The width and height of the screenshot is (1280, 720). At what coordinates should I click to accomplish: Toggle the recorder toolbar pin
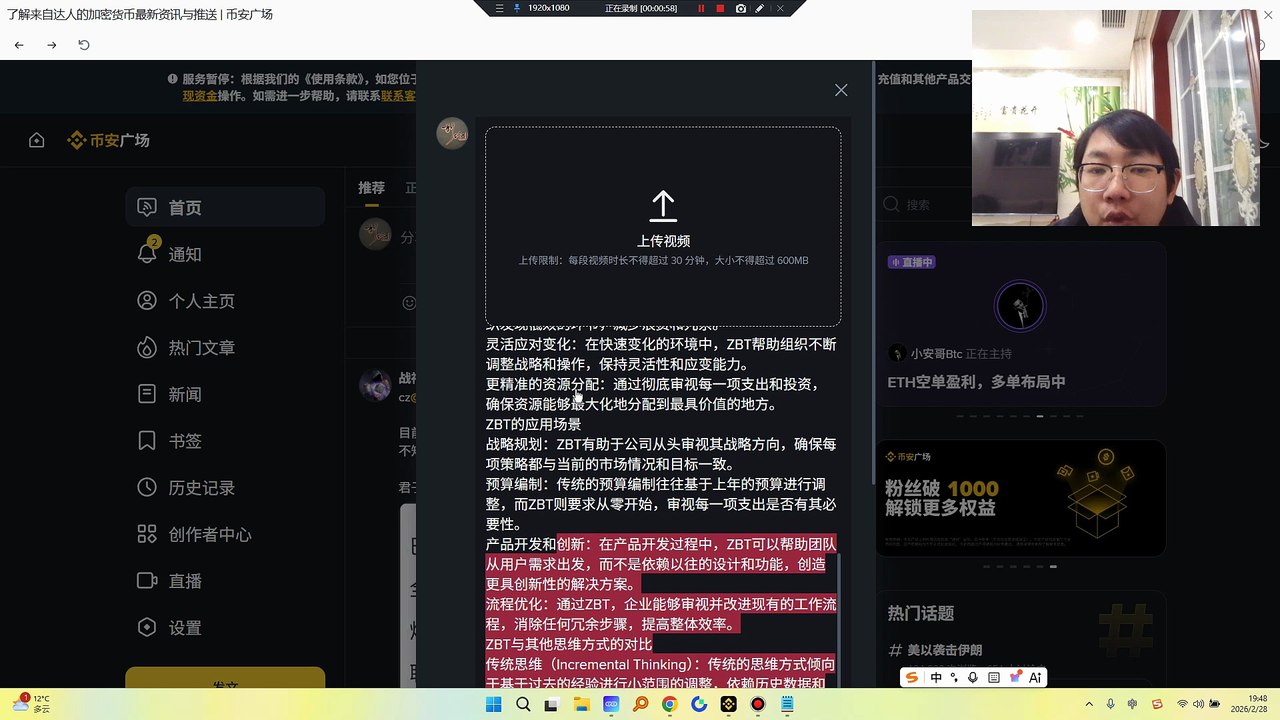[517, 8]
